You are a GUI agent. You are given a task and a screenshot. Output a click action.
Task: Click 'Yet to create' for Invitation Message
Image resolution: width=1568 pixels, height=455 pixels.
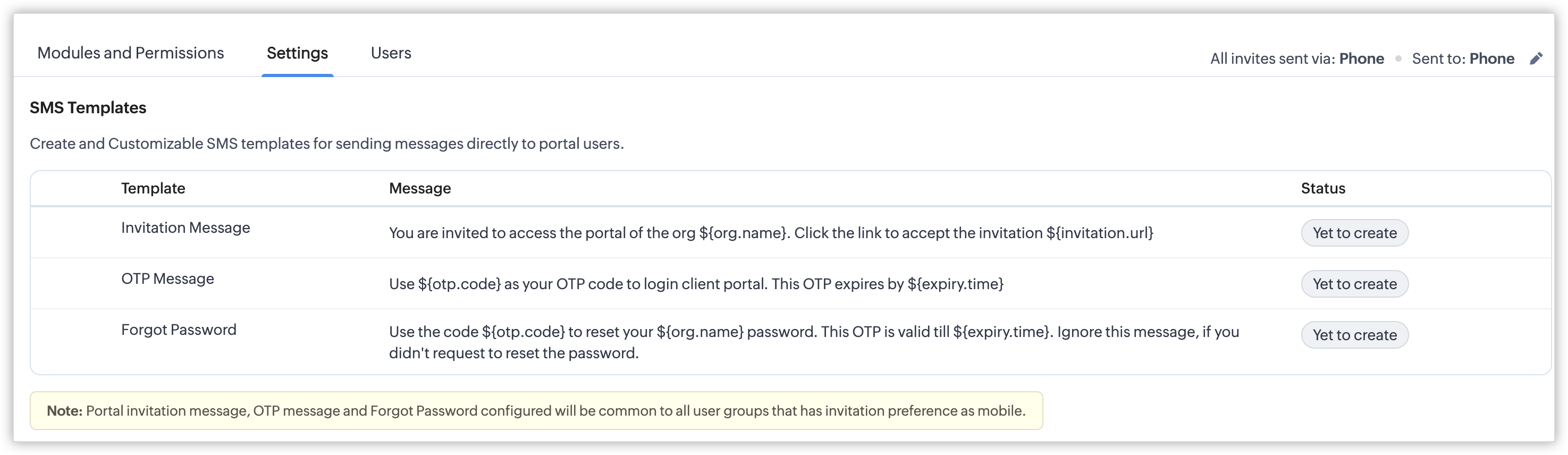pyautogui.click(x=1354, y=233)
